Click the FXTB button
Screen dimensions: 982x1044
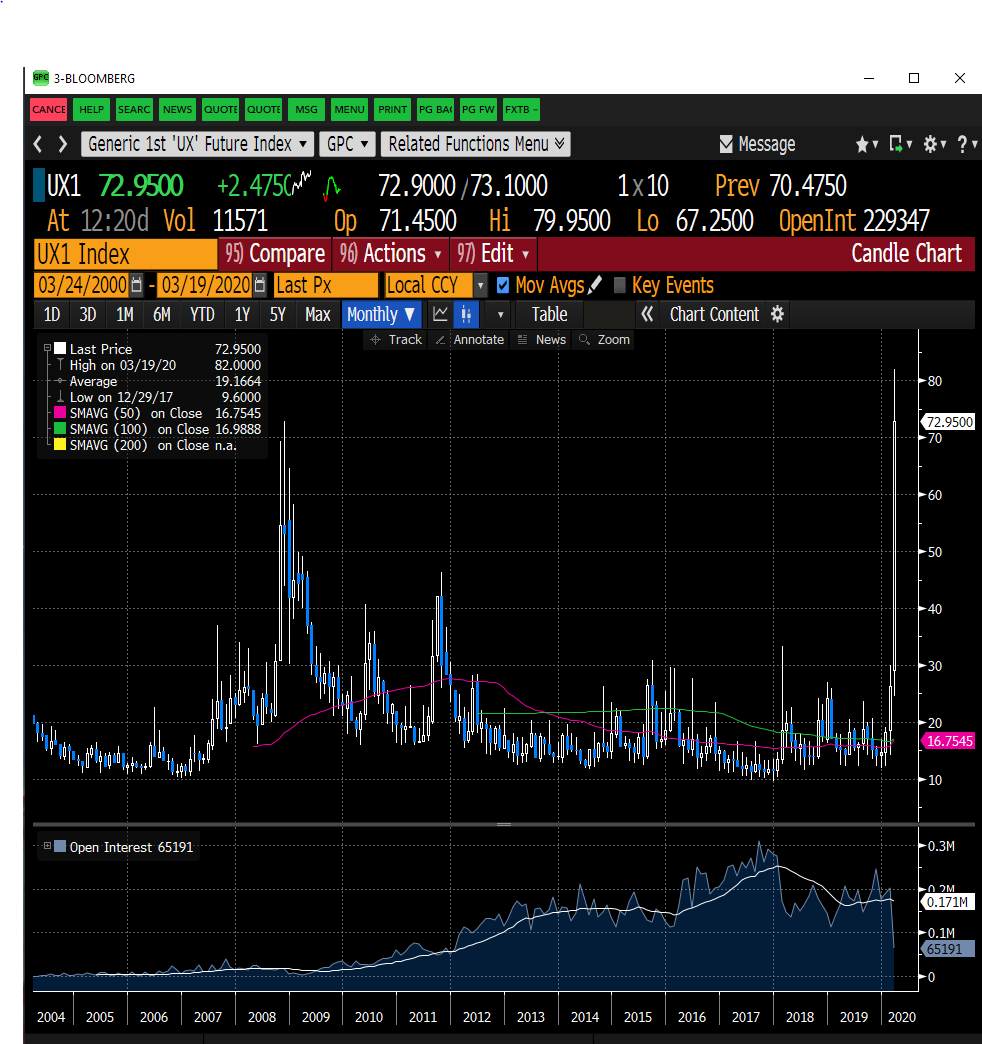click(x=521, y=109)
